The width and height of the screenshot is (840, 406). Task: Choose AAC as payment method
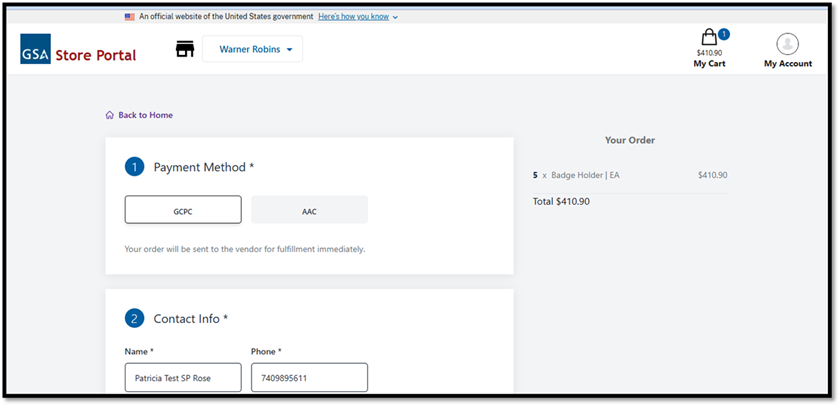point(309,210)
